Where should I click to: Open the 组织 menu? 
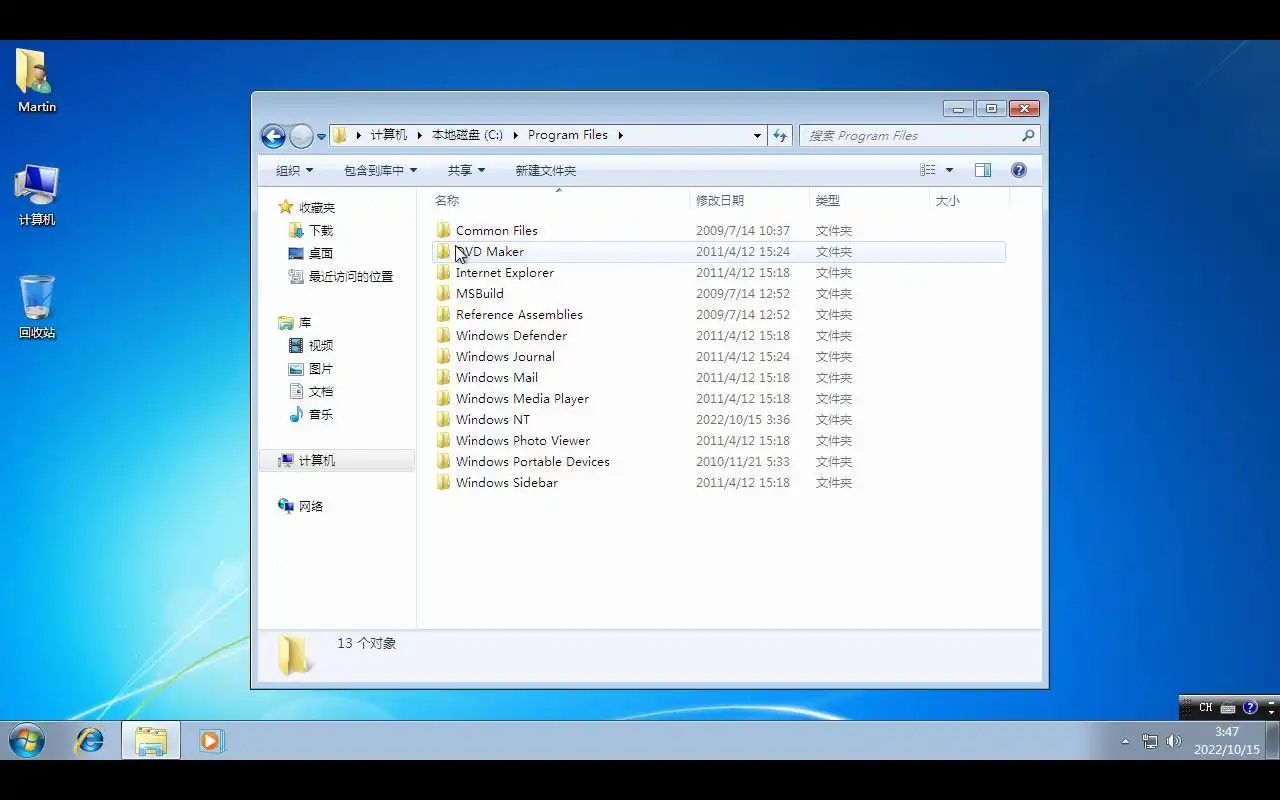point(294,171)
